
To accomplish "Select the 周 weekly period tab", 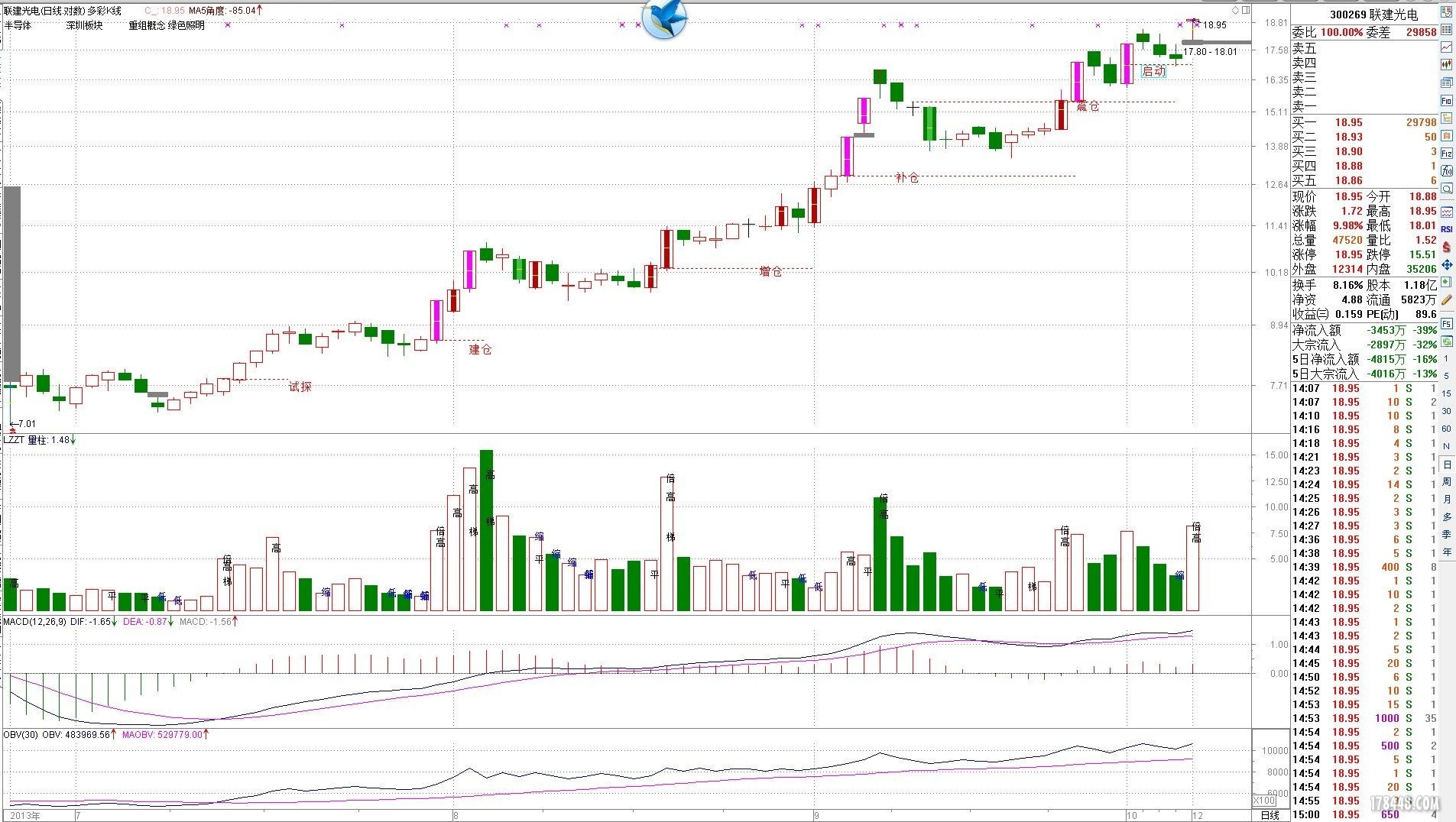I will (1447, 482).
